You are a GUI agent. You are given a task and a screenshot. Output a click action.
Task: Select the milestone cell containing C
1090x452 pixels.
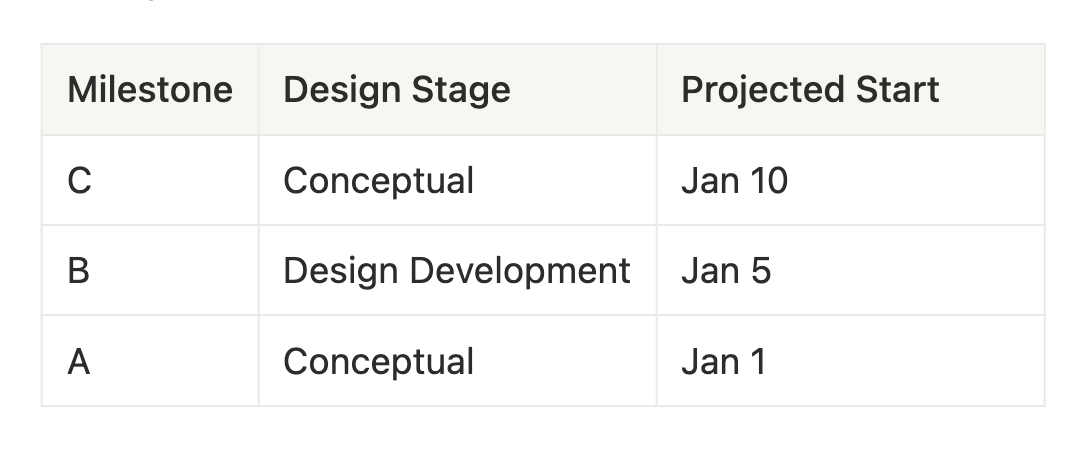click(150, 180)
